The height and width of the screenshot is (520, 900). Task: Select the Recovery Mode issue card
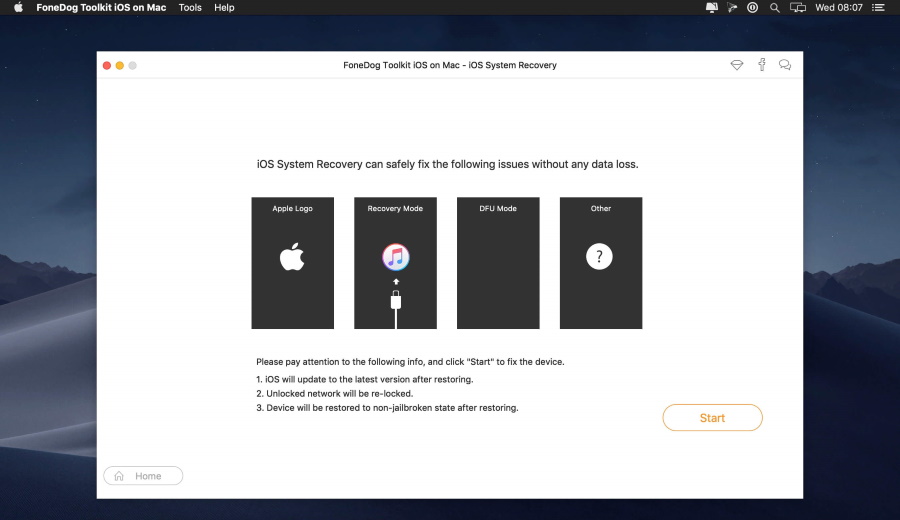tap(395, 263)
